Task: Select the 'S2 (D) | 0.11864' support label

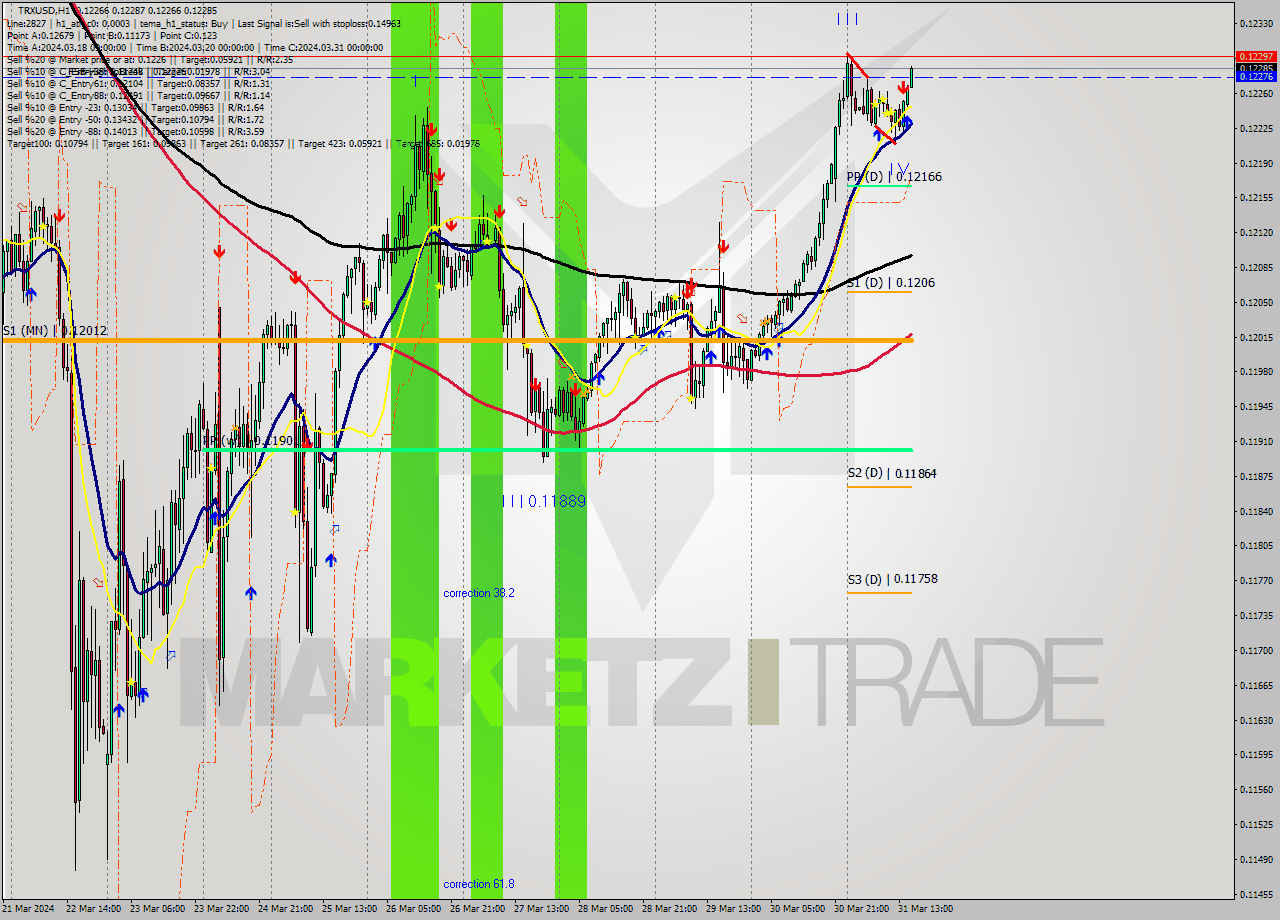Action: (x=892, y=473)
